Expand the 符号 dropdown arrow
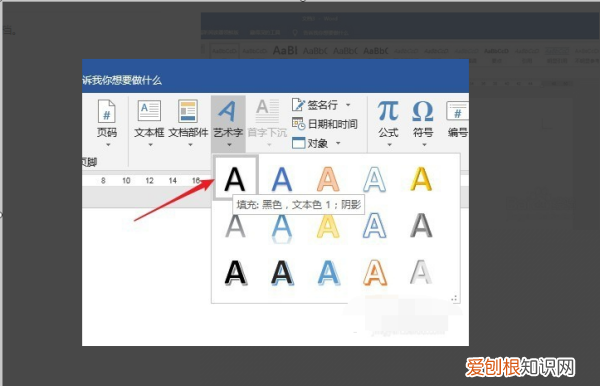The image size is (600, 386). [x=424, y=145]
